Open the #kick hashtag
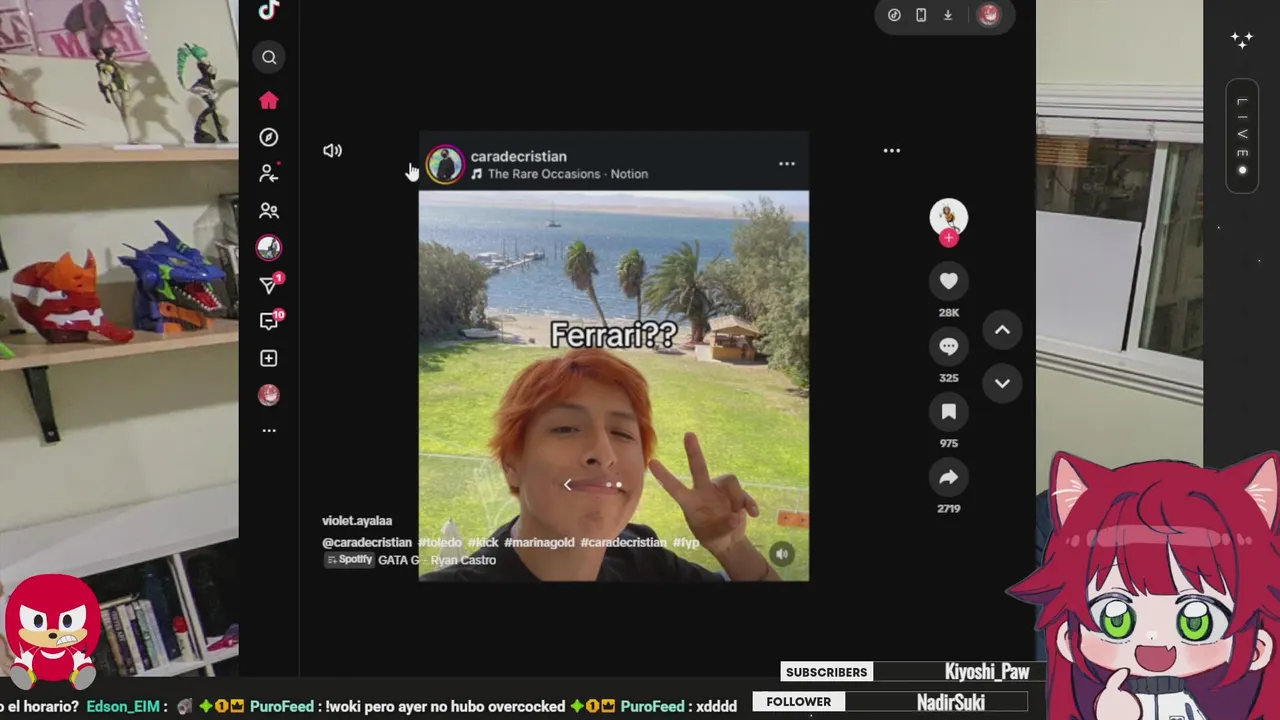Screen dimensions: 1280x720 pyautogui.click(x=482, y=543)
